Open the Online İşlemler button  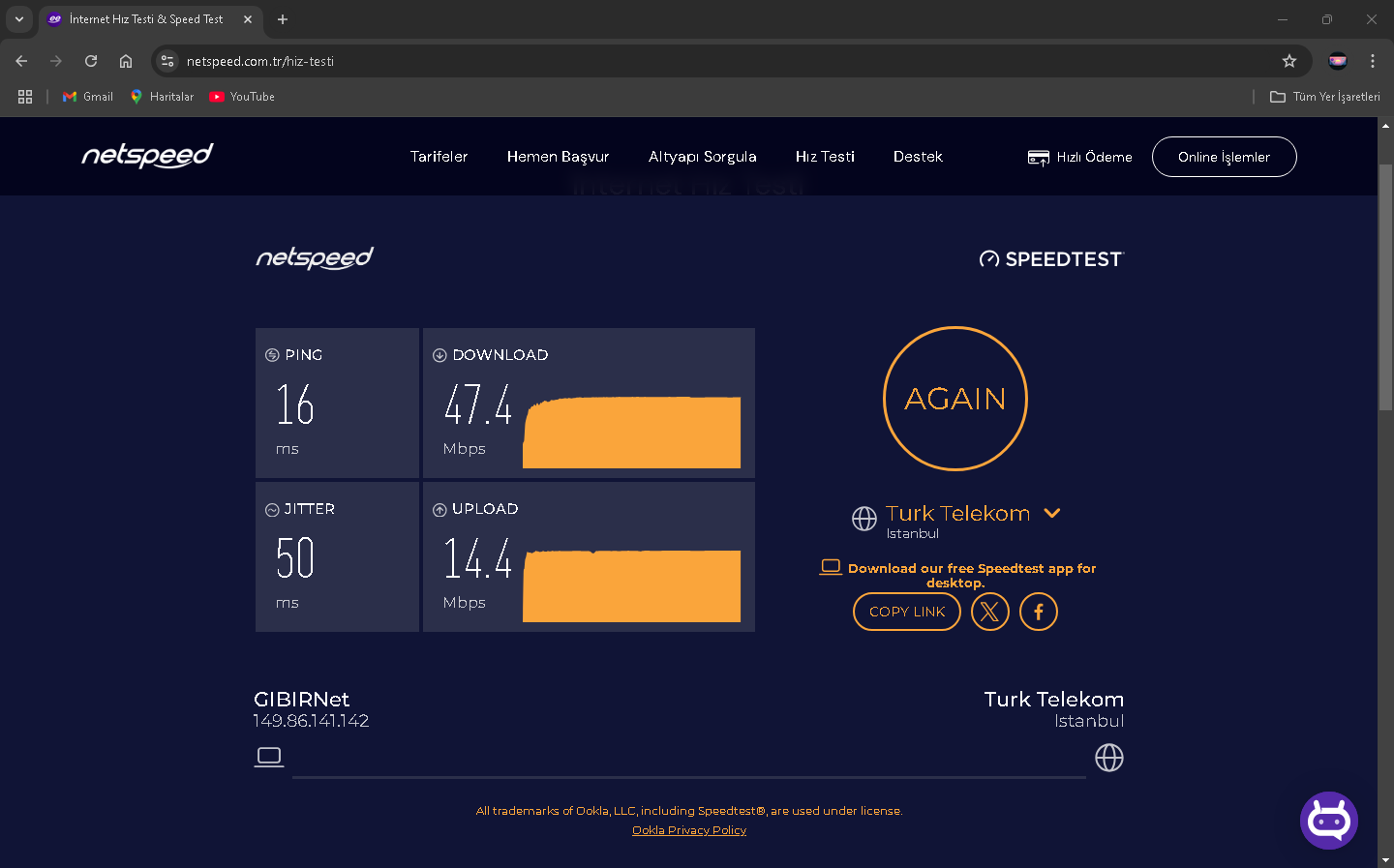click(x=1224, y=157)
